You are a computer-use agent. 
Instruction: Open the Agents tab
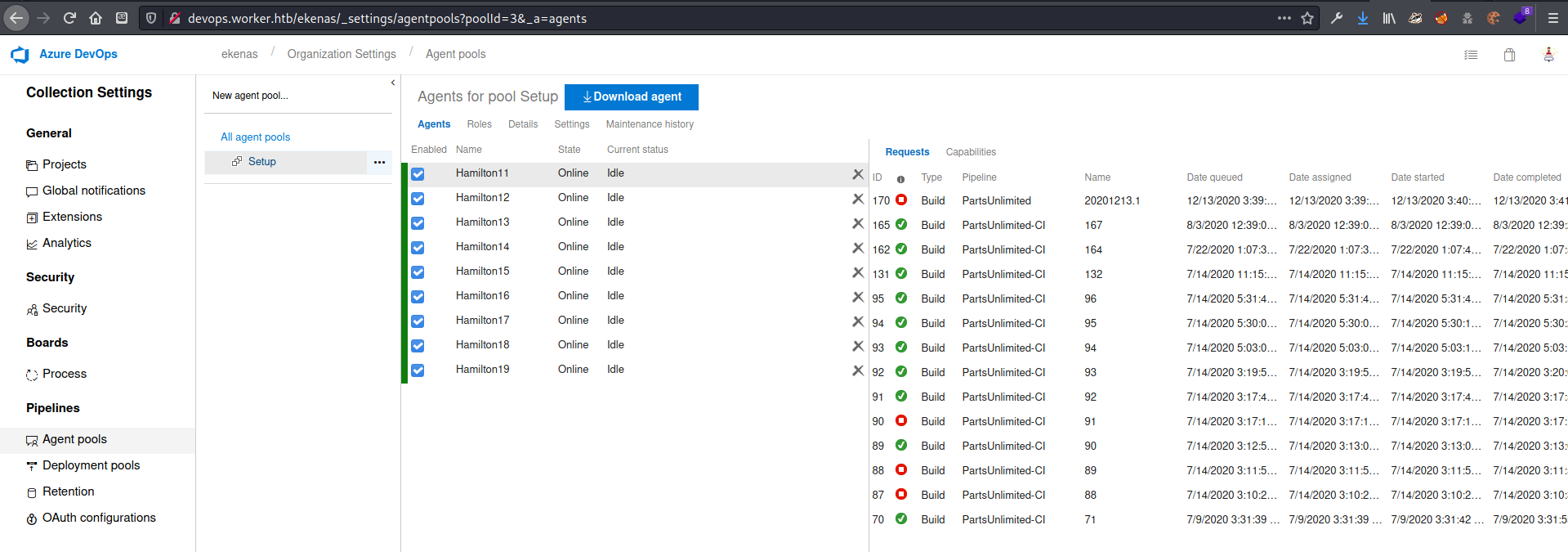[434, 124]
